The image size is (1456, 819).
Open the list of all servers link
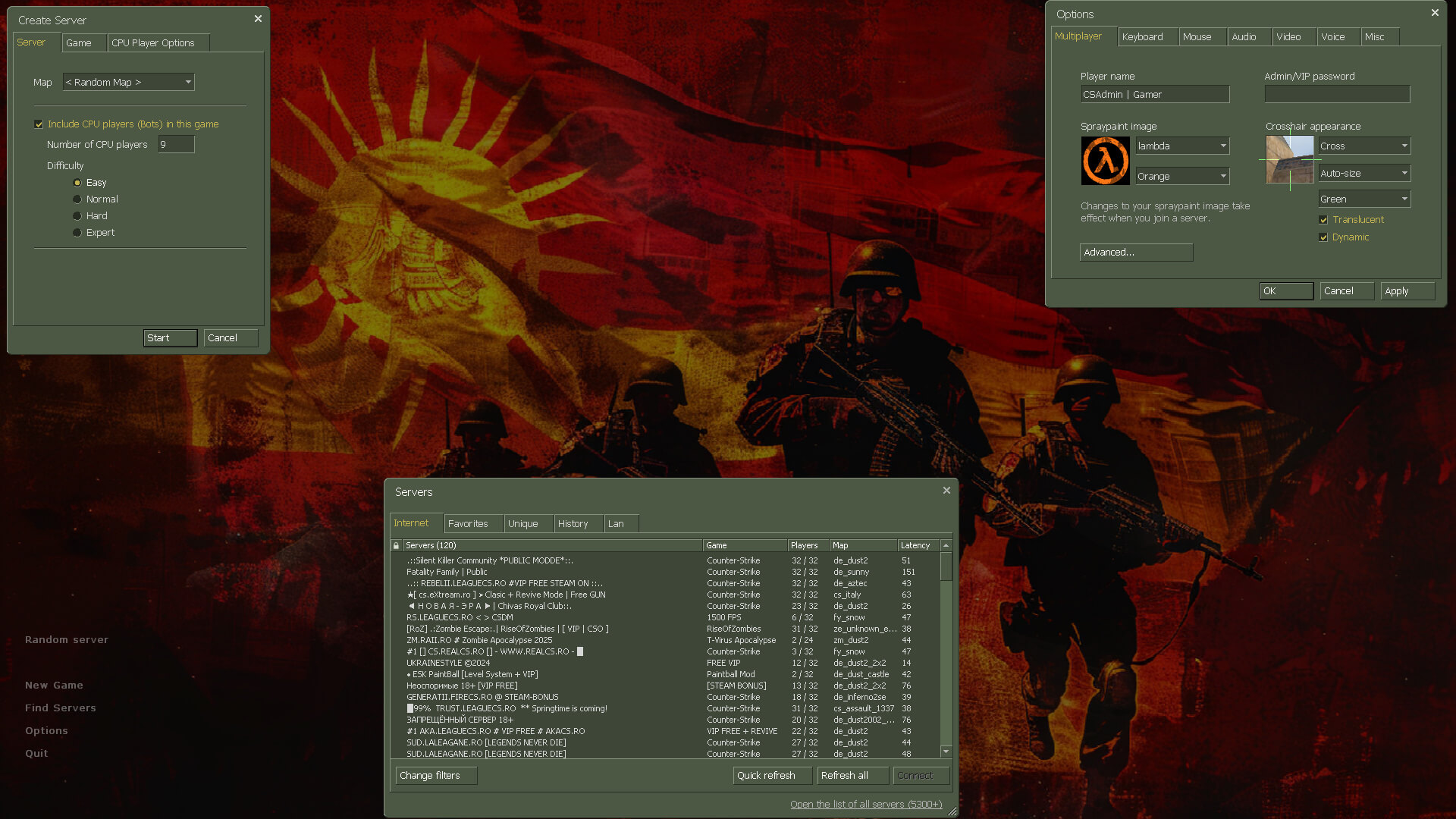pos(866,805)
